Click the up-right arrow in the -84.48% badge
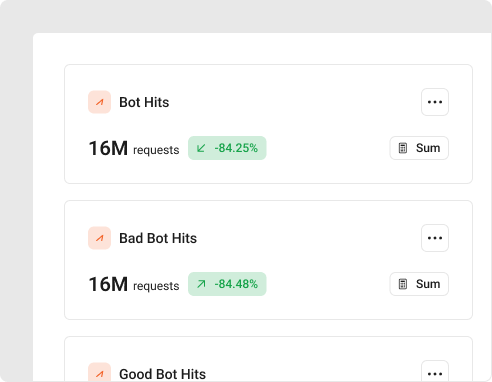 [201, 284]
